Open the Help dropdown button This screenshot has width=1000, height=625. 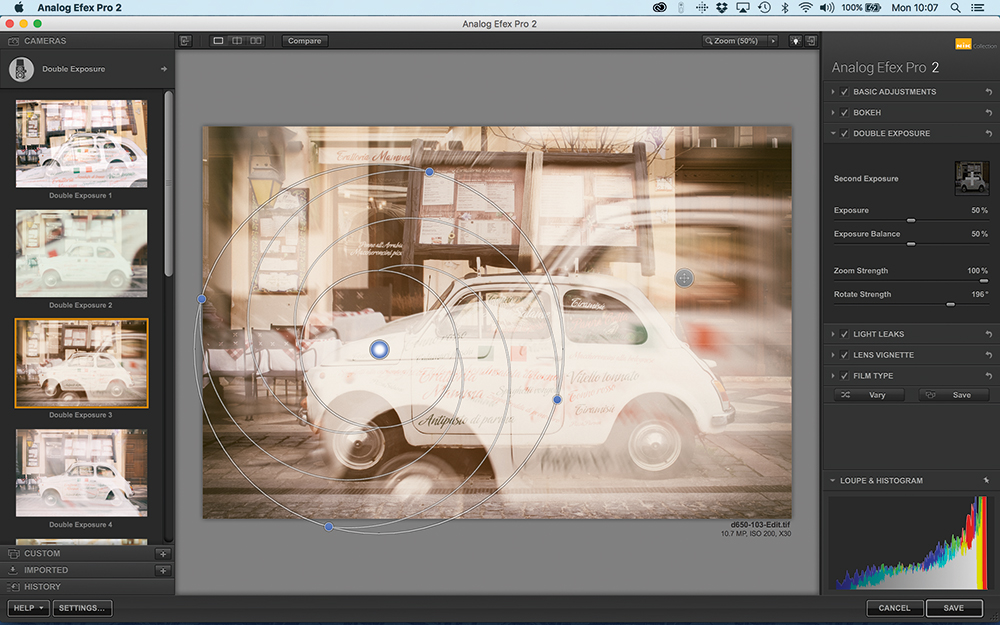point(28,608)
